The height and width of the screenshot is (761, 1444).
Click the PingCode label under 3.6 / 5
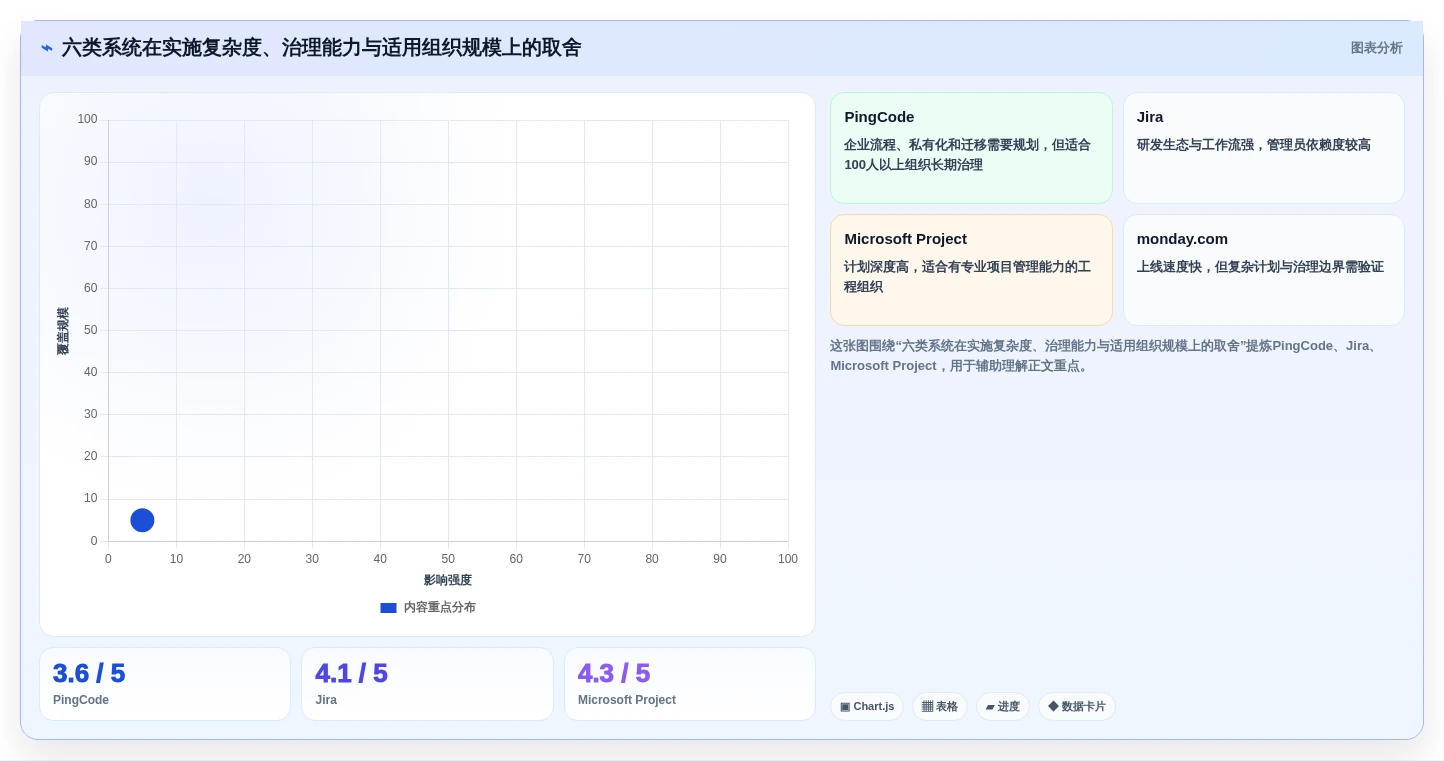click(81, 700)
